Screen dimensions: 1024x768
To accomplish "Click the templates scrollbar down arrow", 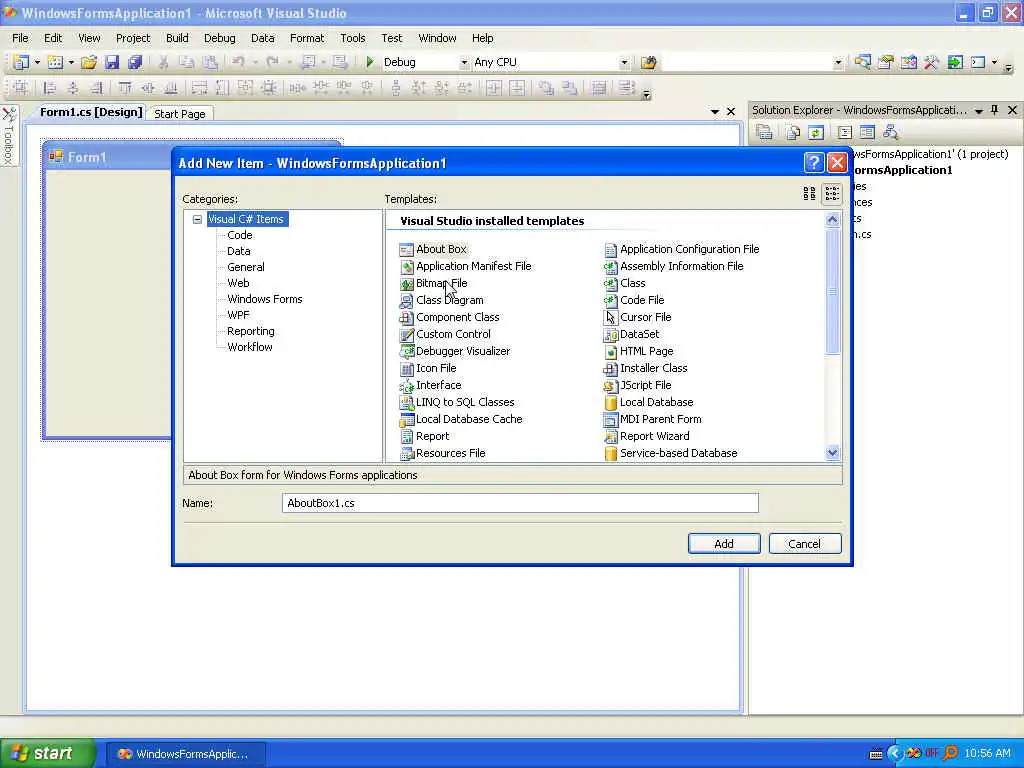I will point(832,452).
